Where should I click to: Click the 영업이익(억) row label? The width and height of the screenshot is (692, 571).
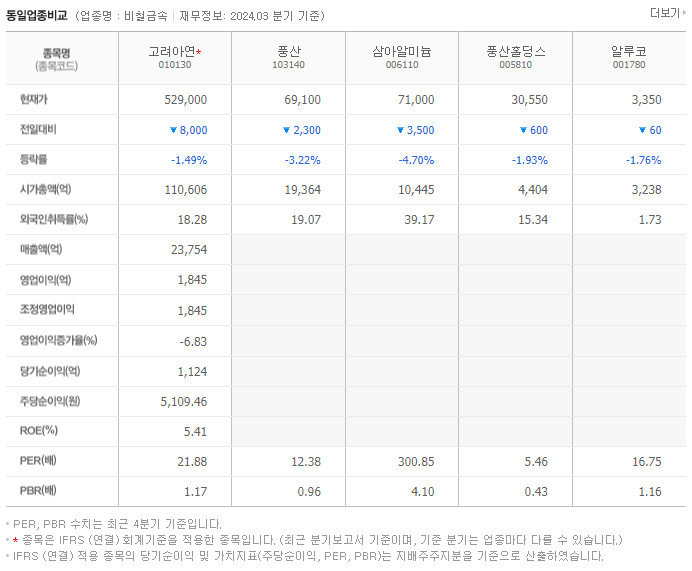(x=45, y=280)
